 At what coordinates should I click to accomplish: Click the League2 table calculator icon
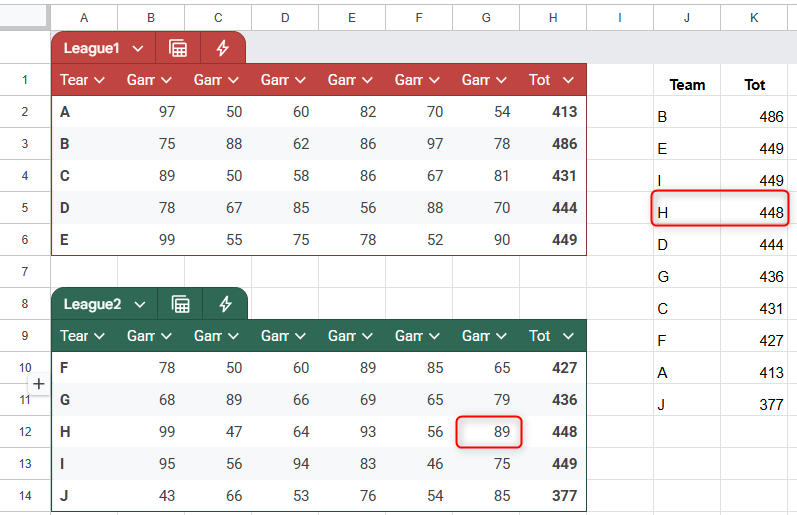coord(180,304)
